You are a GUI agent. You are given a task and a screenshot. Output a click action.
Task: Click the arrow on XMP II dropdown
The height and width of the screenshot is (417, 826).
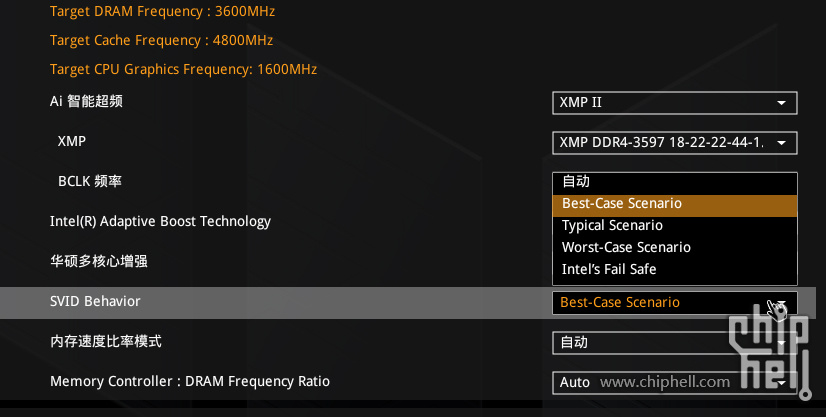click(782, 103)
